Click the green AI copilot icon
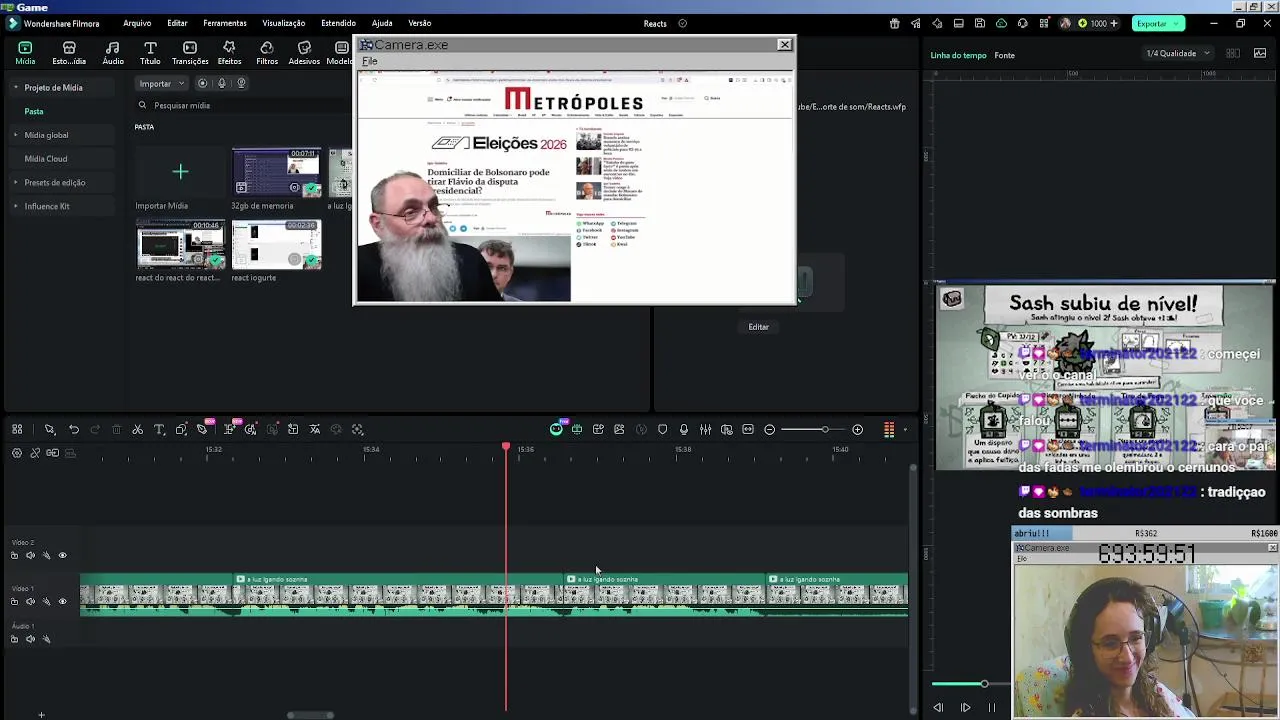 click(556, 429)
